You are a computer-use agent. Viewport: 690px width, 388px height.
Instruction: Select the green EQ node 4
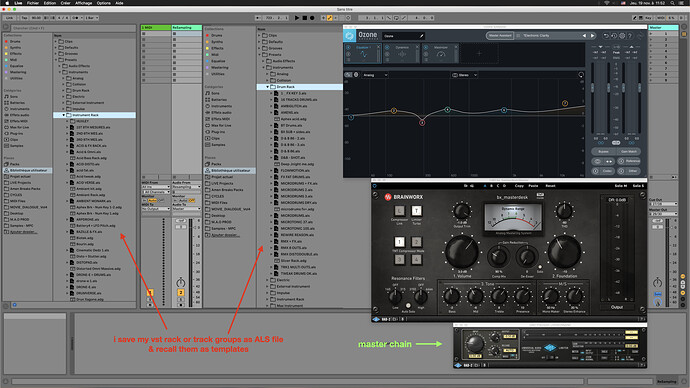click(448, 110)
